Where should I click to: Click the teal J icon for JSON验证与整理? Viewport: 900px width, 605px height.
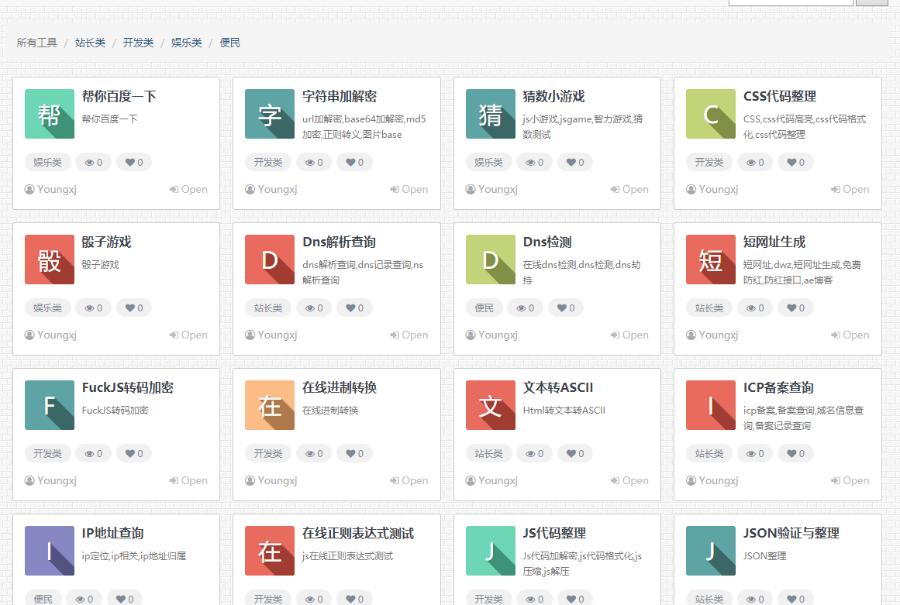tap(710, 551)
